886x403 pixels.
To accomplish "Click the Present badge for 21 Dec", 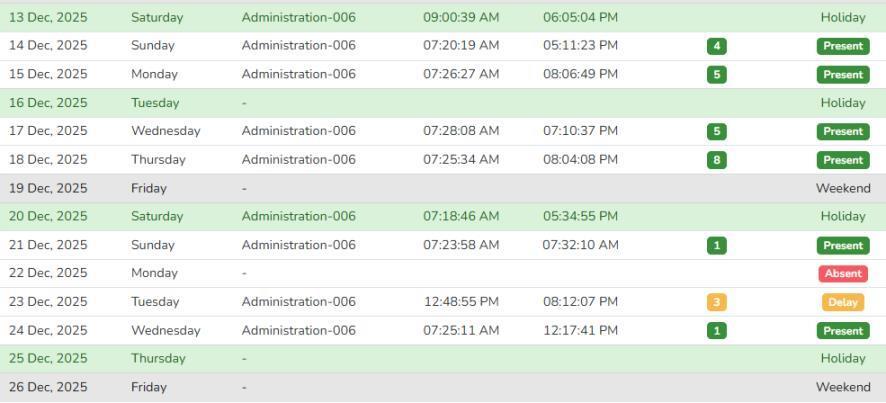I will pyautogui.click(x=842, y=246).
